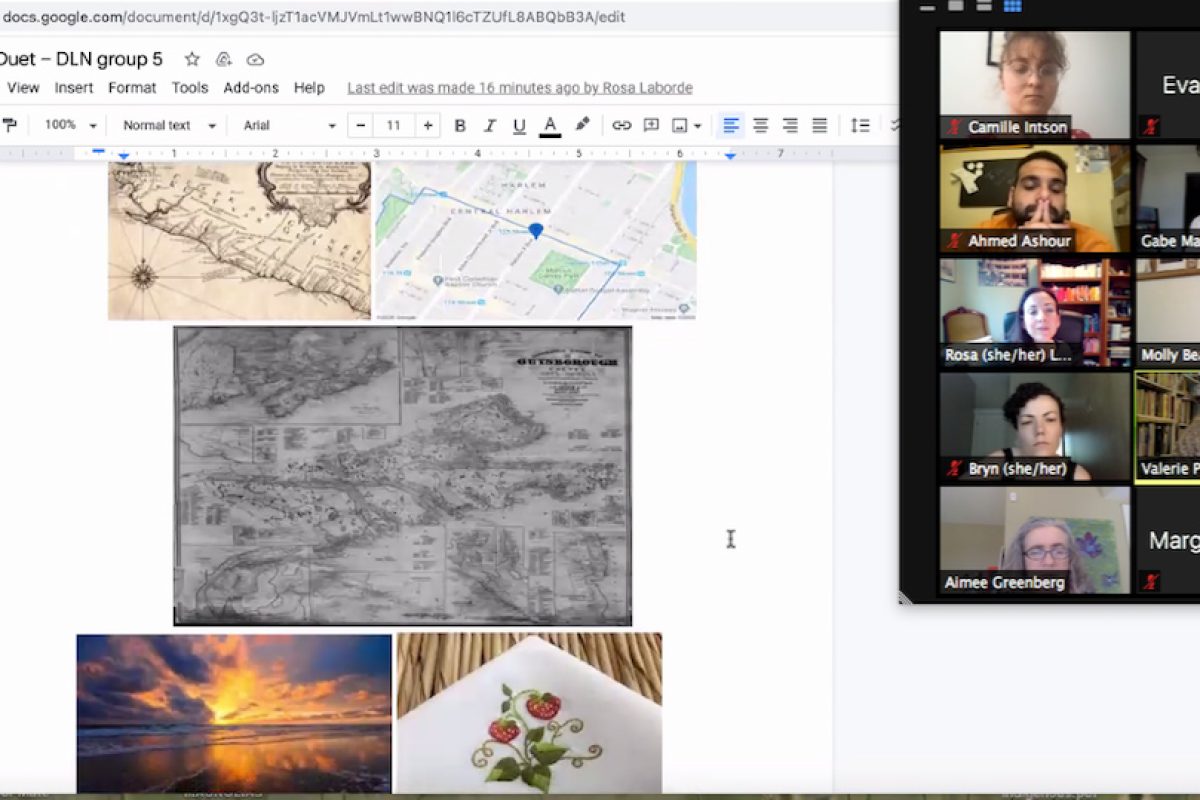Open the text color picker
Screen dimensions: 1200x800
pyautogui.click(x=550, y=126)
